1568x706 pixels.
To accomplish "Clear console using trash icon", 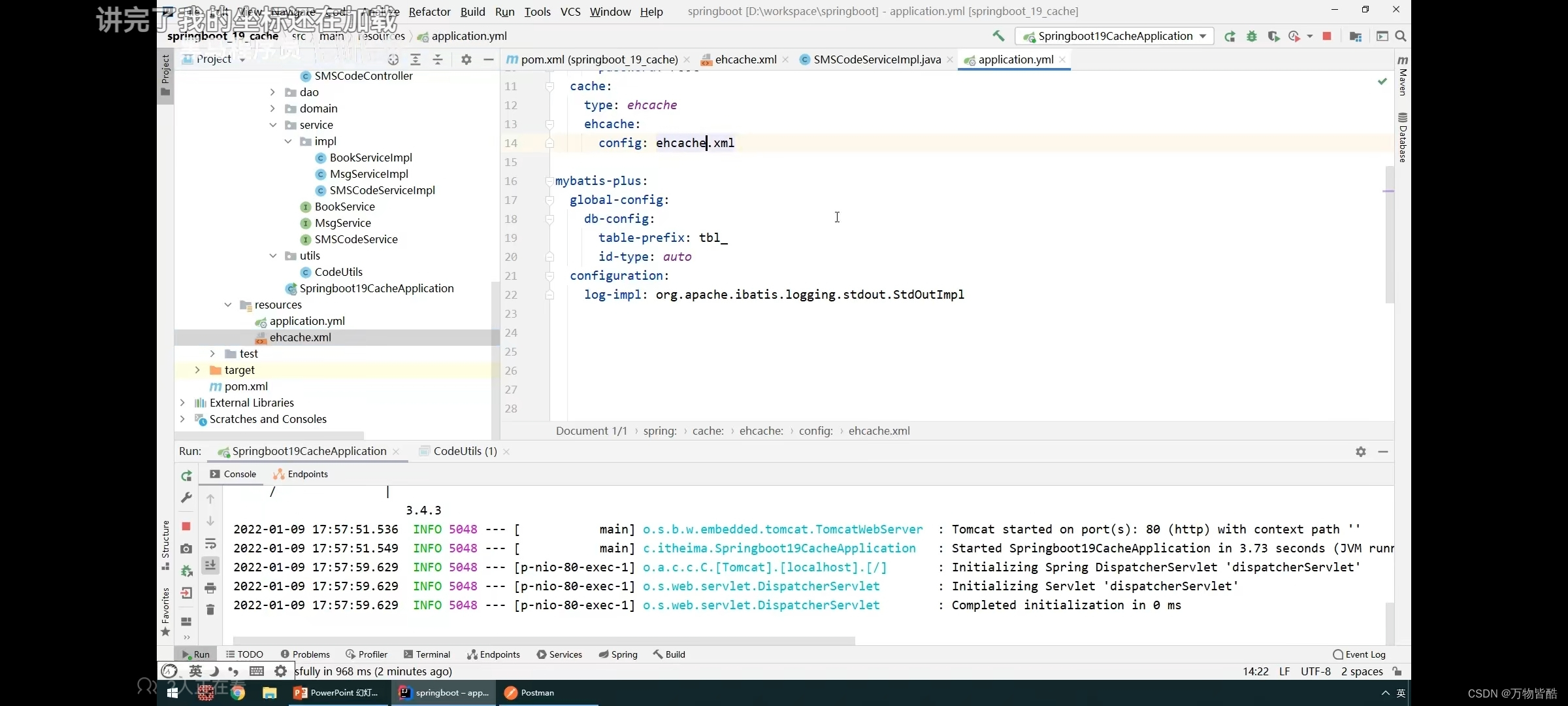I will pos(210,610).
